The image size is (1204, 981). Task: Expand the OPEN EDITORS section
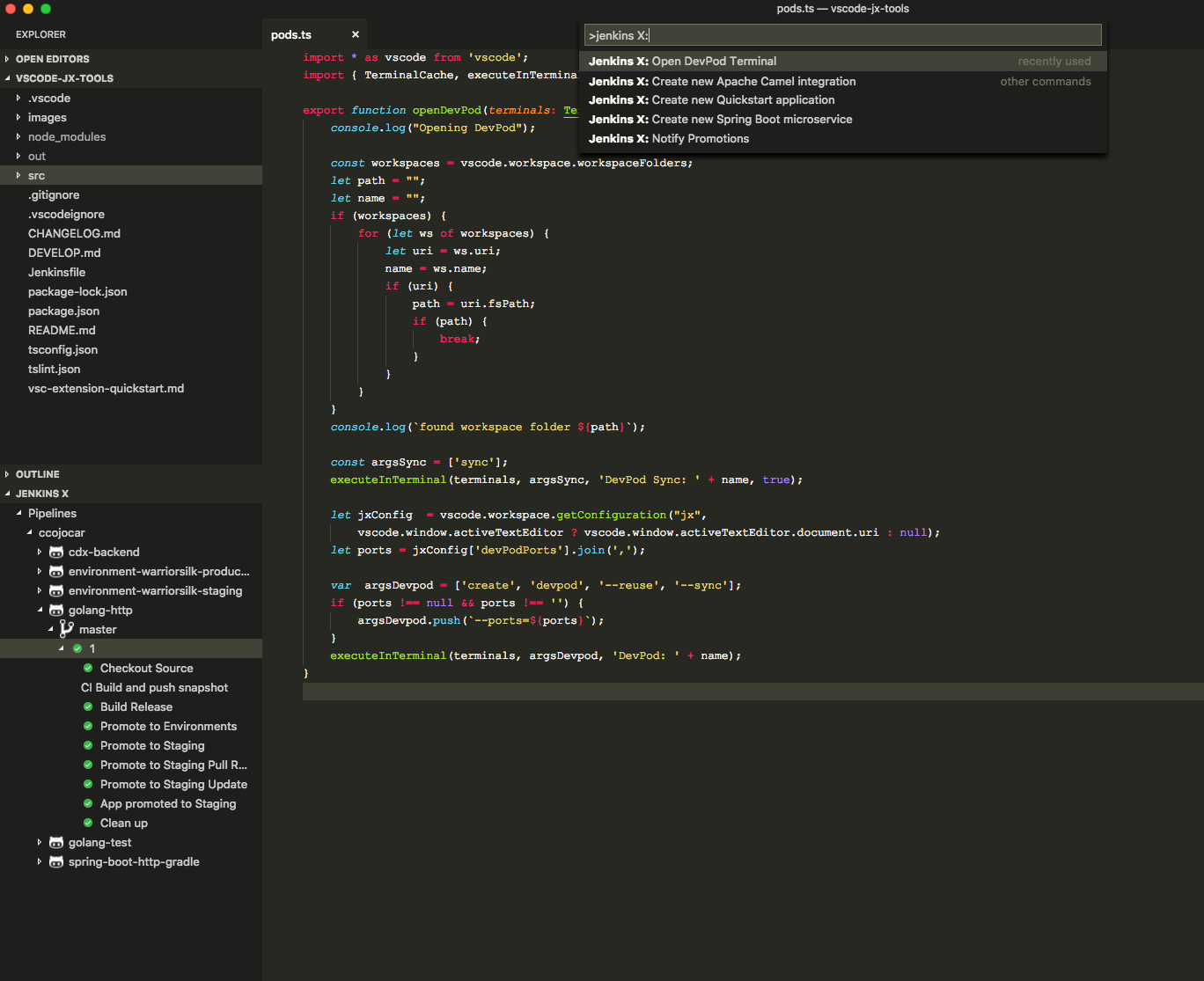click(7, 59)
